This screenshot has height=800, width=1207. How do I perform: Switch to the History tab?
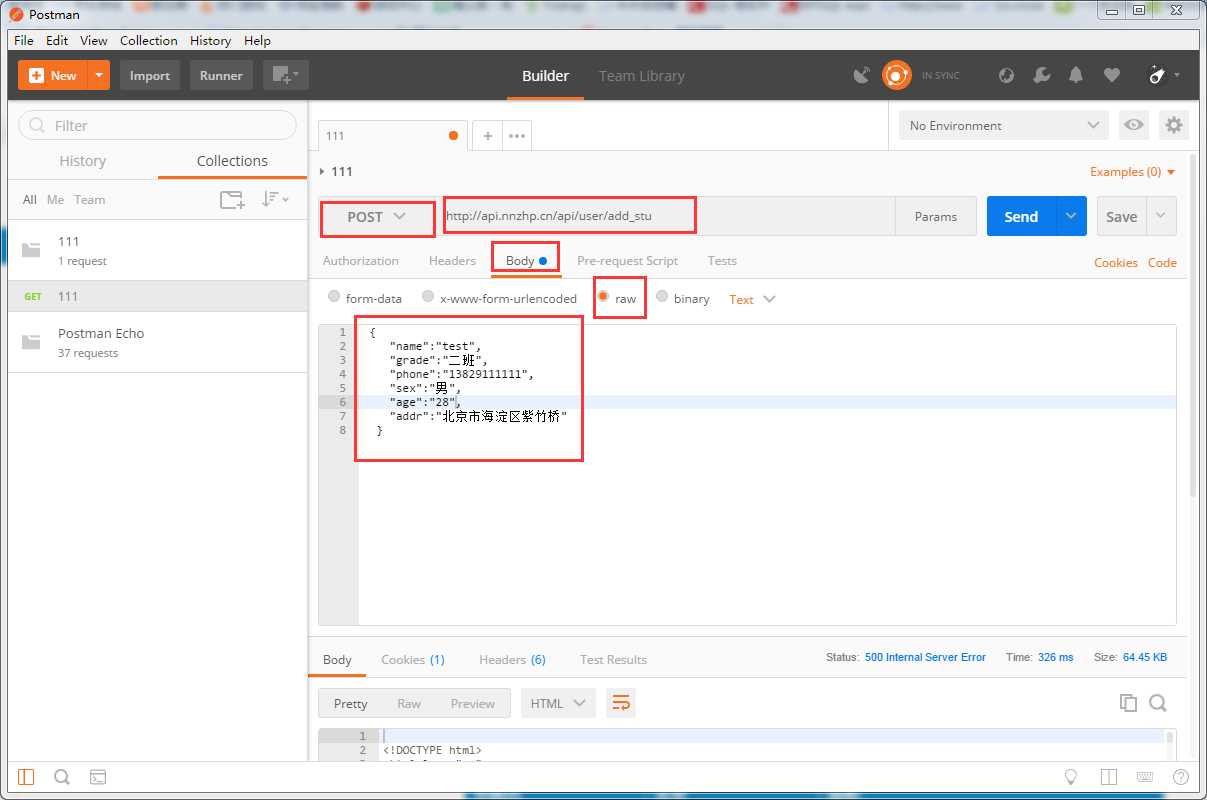83,161
